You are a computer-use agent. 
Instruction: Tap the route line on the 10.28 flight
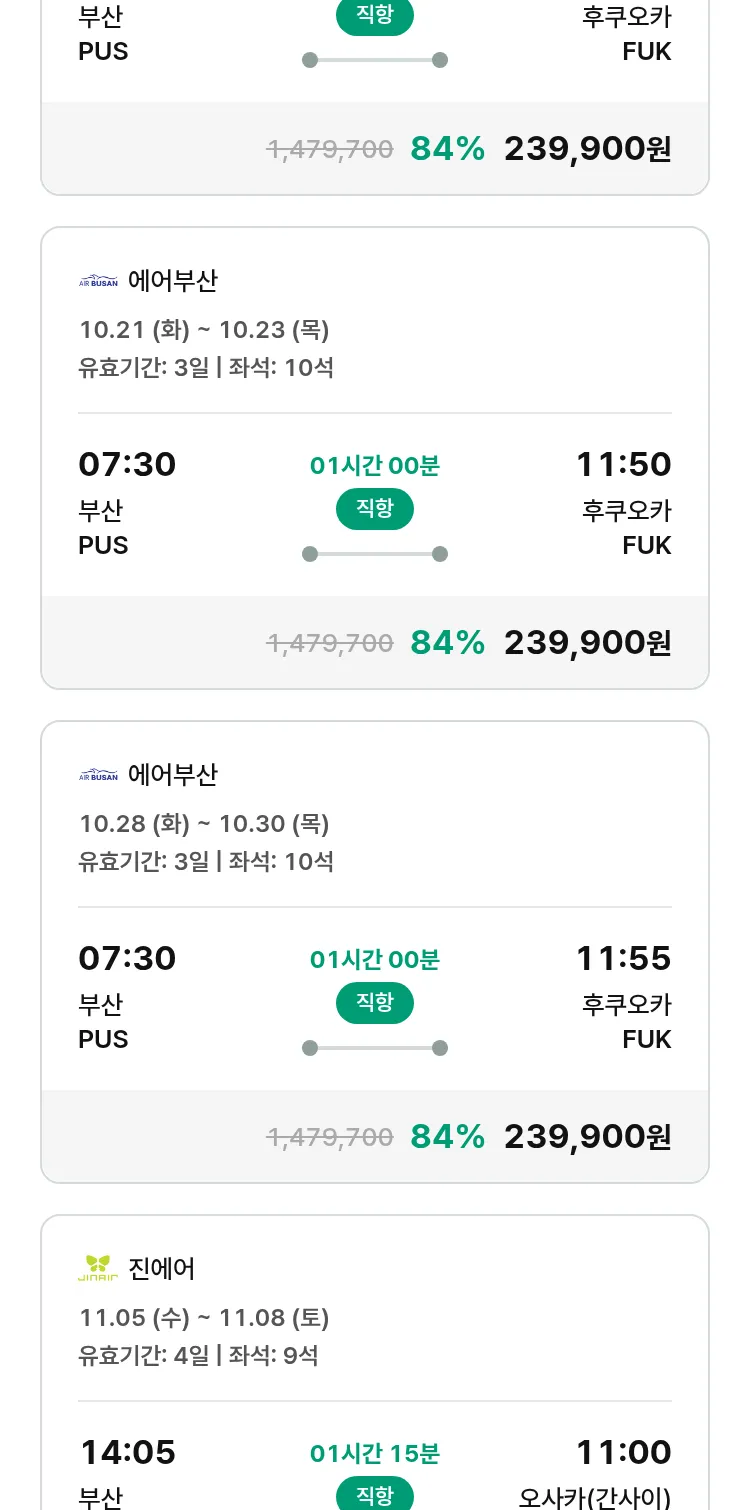tap(374, 1048)
